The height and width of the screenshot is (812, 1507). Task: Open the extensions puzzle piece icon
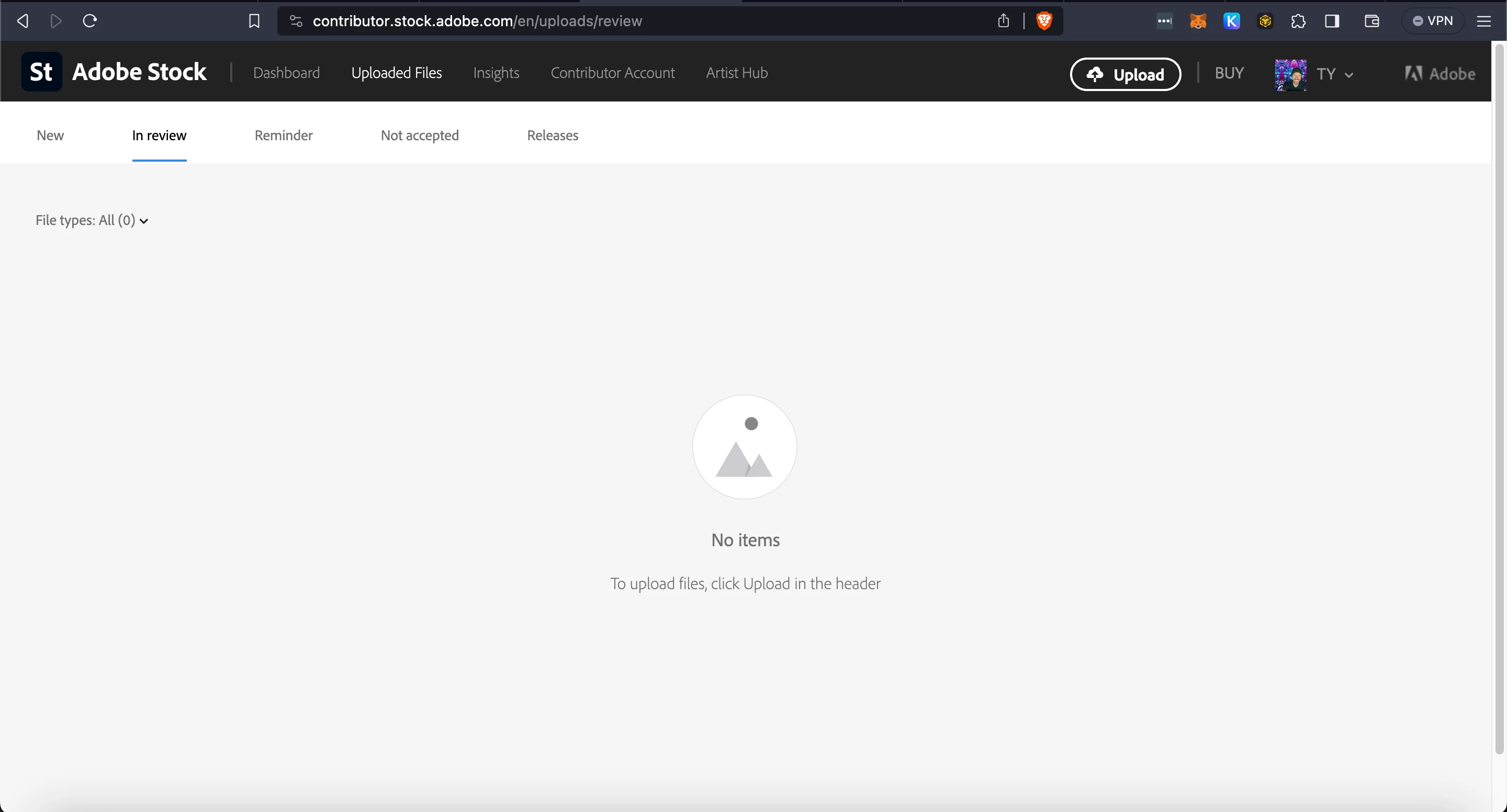pyautogui.click(x=1298, y=21)
